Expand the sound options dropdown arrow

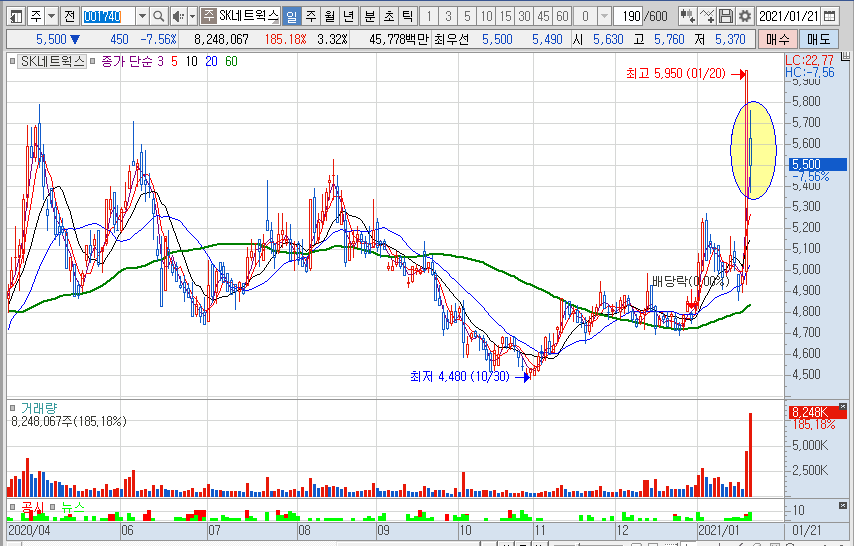click(x=191, y=17)
